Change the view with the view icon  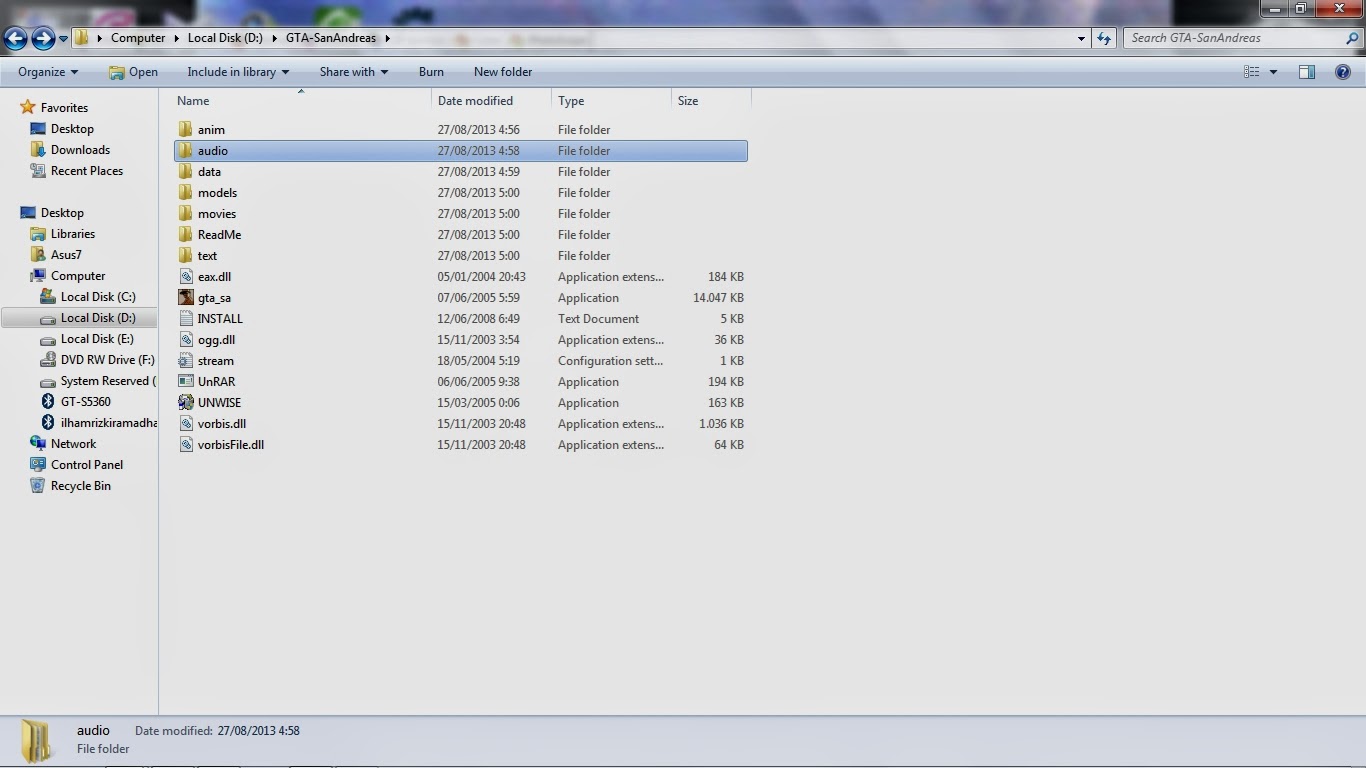pyautogui.click(x=1251, y=72)
